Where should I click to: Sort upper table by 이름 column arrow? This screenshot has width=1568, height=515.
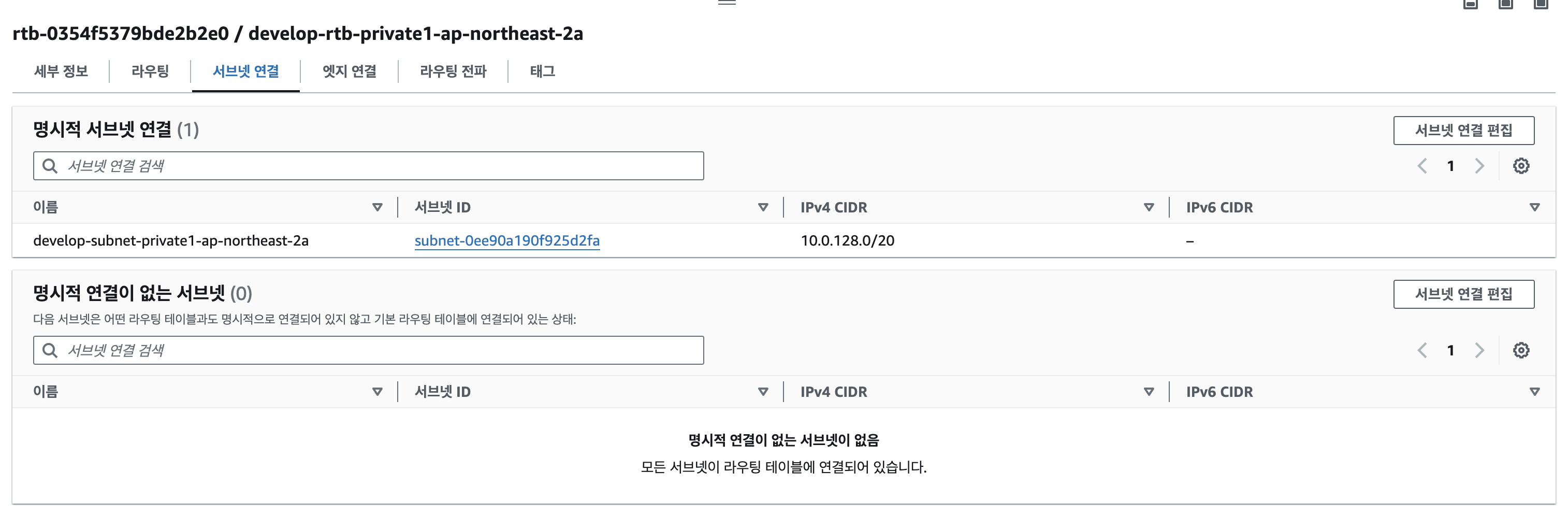tap(378, 207)
